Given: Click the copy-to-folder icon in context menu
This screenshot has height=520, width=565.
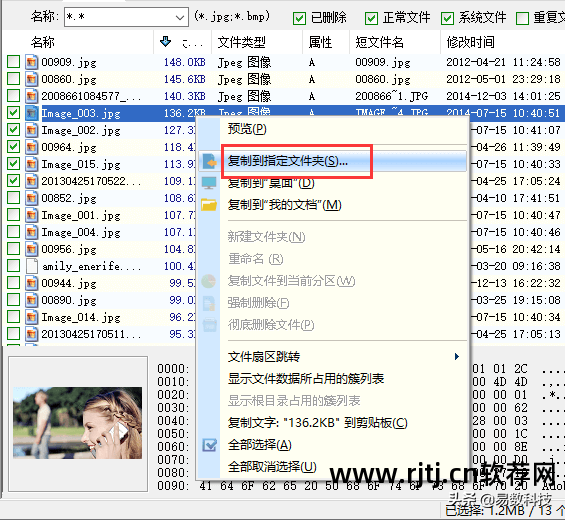Looking at the screenshot, I should click(x=209, y=161).
